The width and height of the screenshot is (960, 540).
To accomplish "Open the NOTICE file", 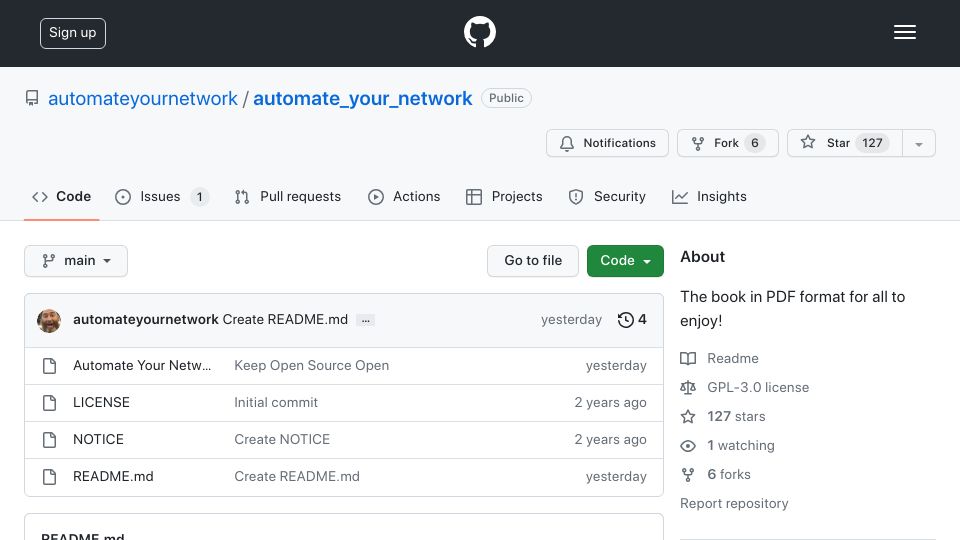I will tap(98, 440).
